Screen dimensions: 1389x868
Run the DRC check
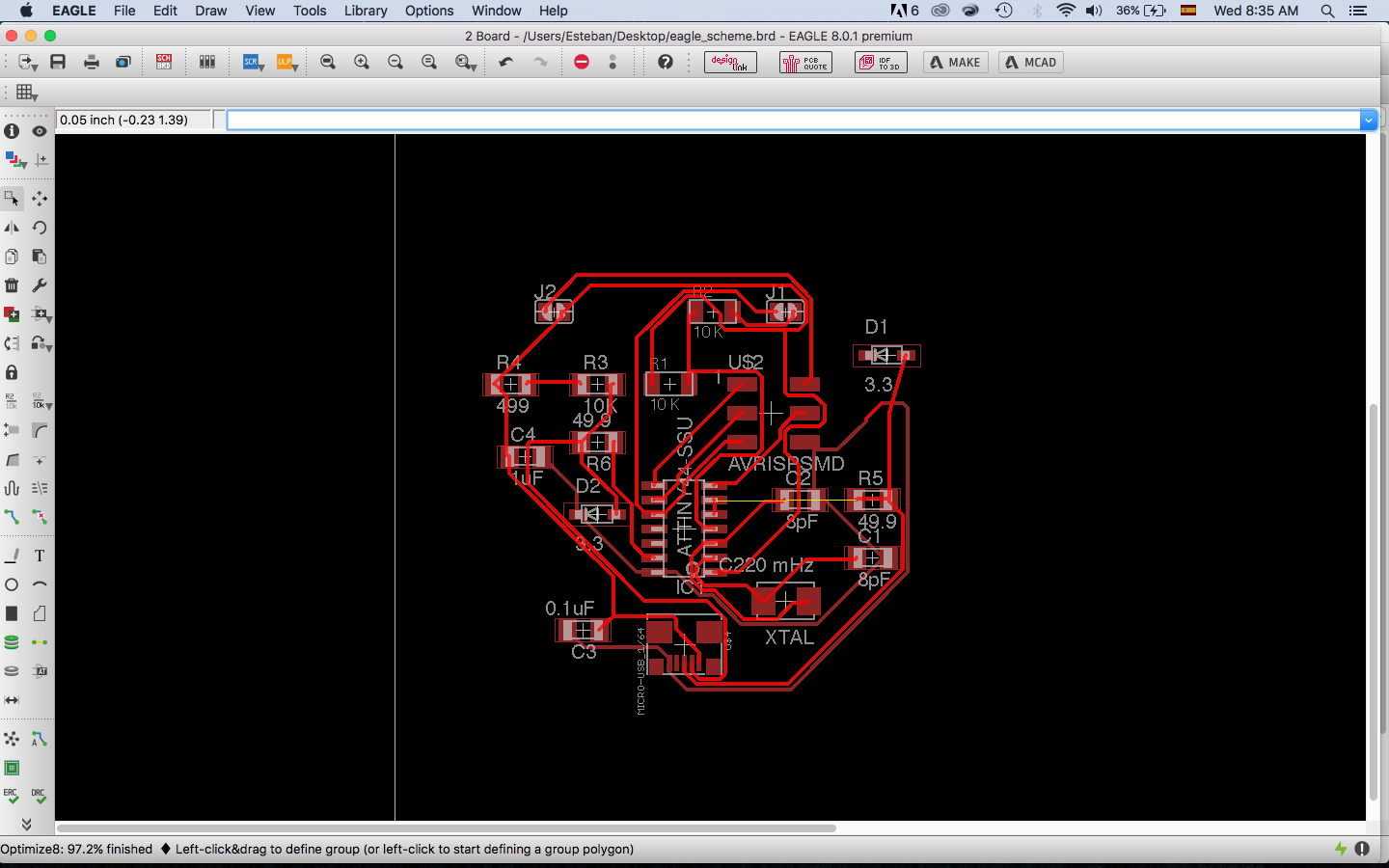(x=40, y=797)
